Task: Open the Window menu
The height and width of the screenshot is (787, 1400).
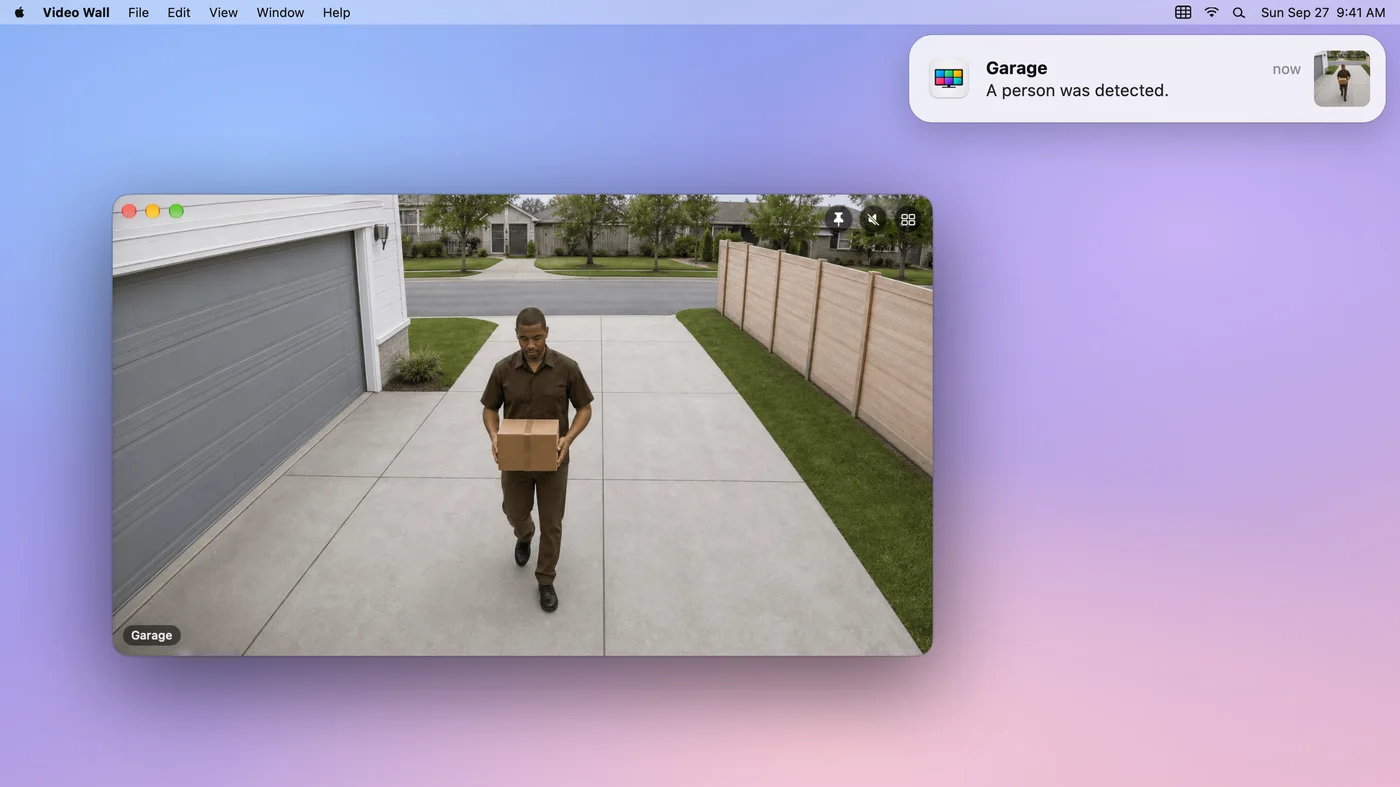Action: click(280, 12)
